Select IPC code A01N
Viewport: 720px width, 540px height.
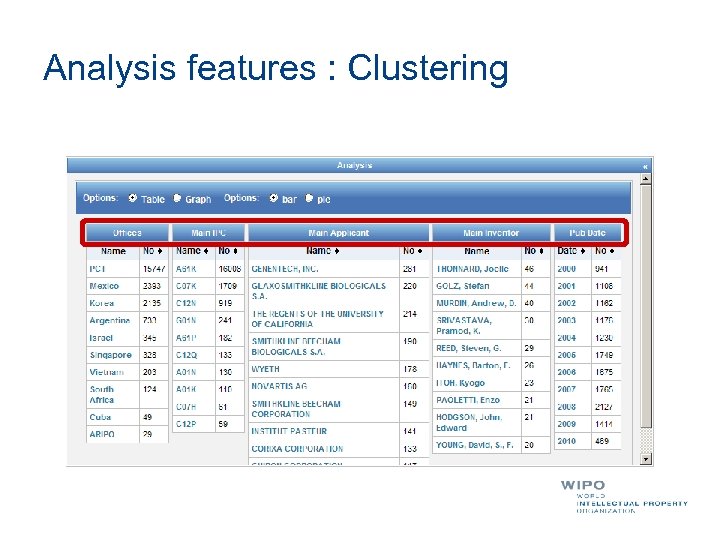tap(186, 372)
